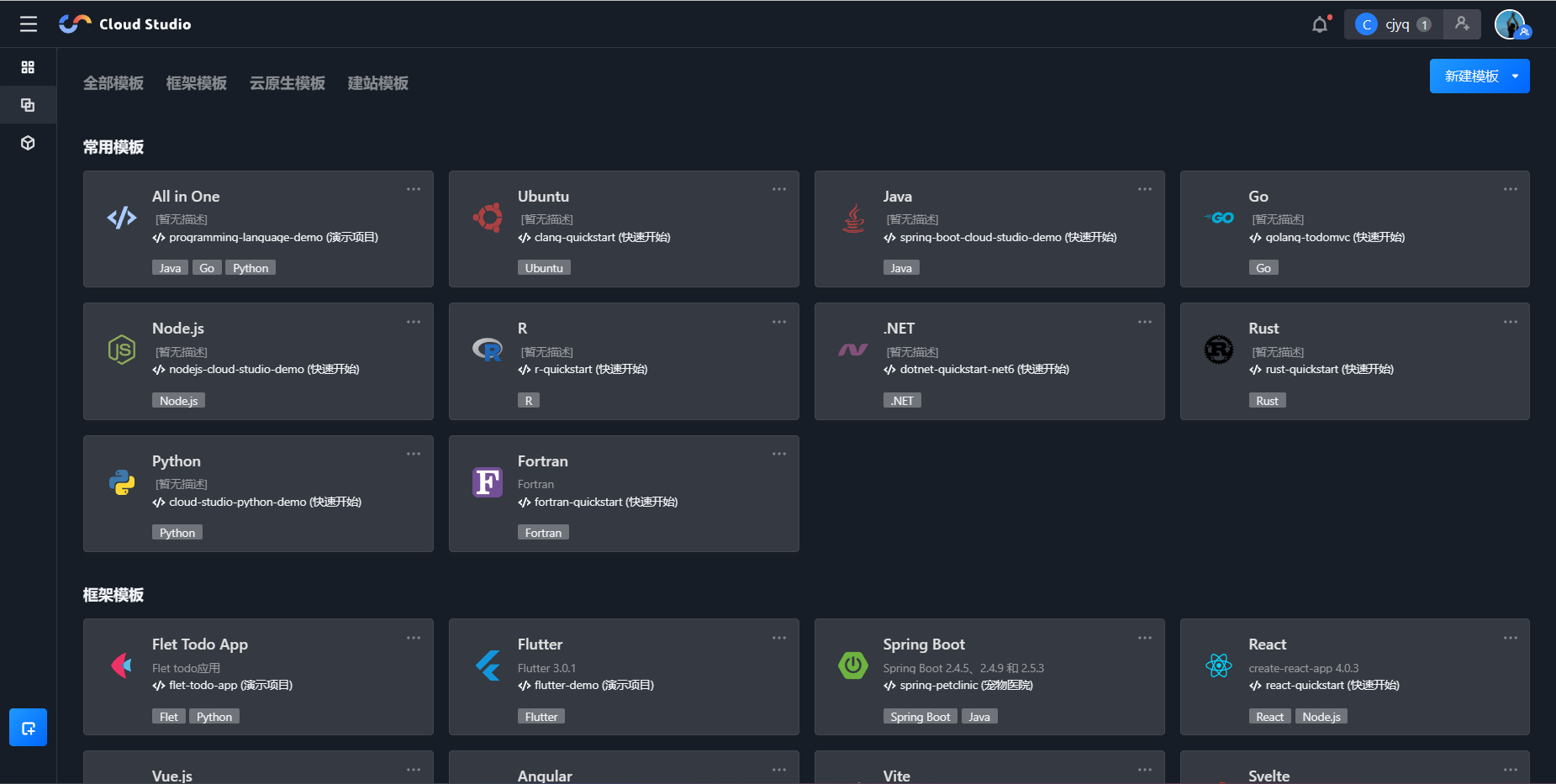Click the 新建模板 button
The width and height of the screenshot is (1556, 784).
pos(1471,76)
